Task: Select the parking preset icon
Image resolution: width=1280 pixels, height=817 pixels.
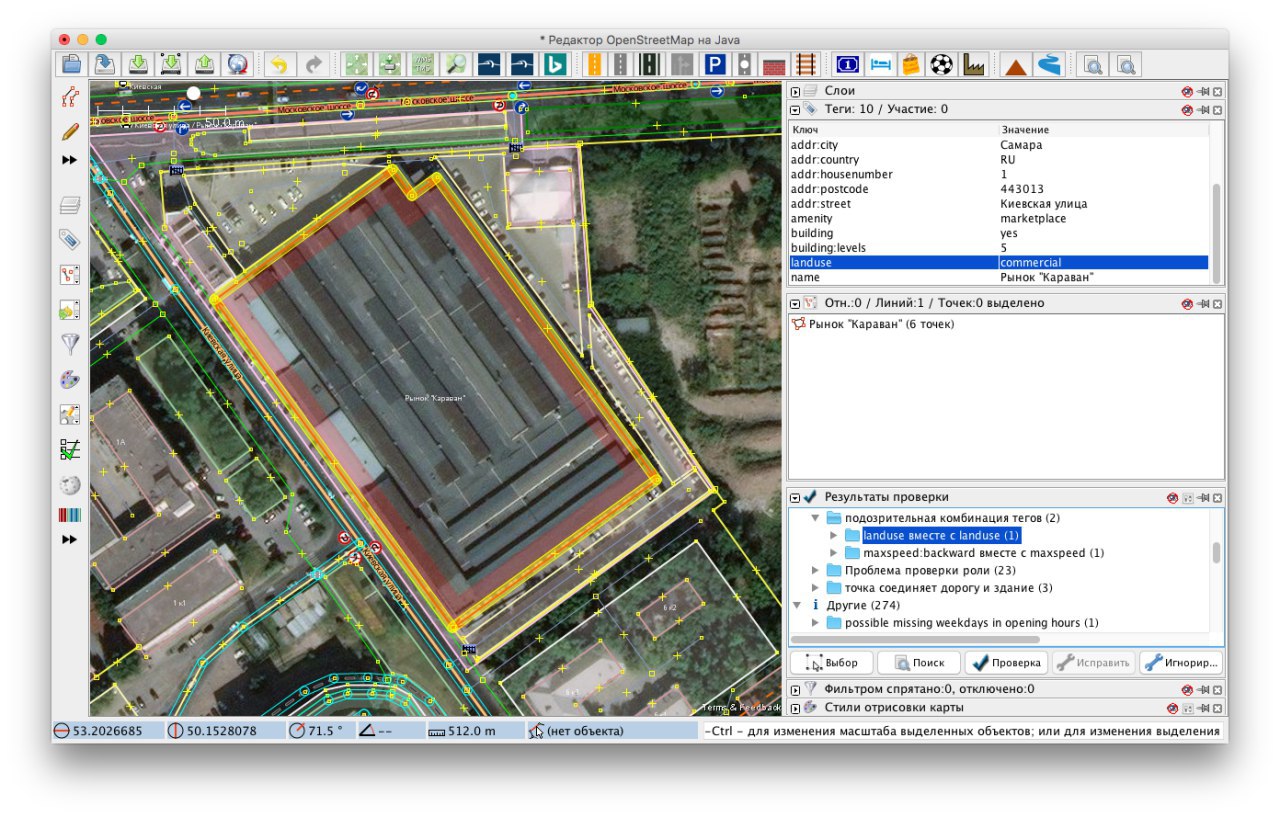Action: (714, 65)
